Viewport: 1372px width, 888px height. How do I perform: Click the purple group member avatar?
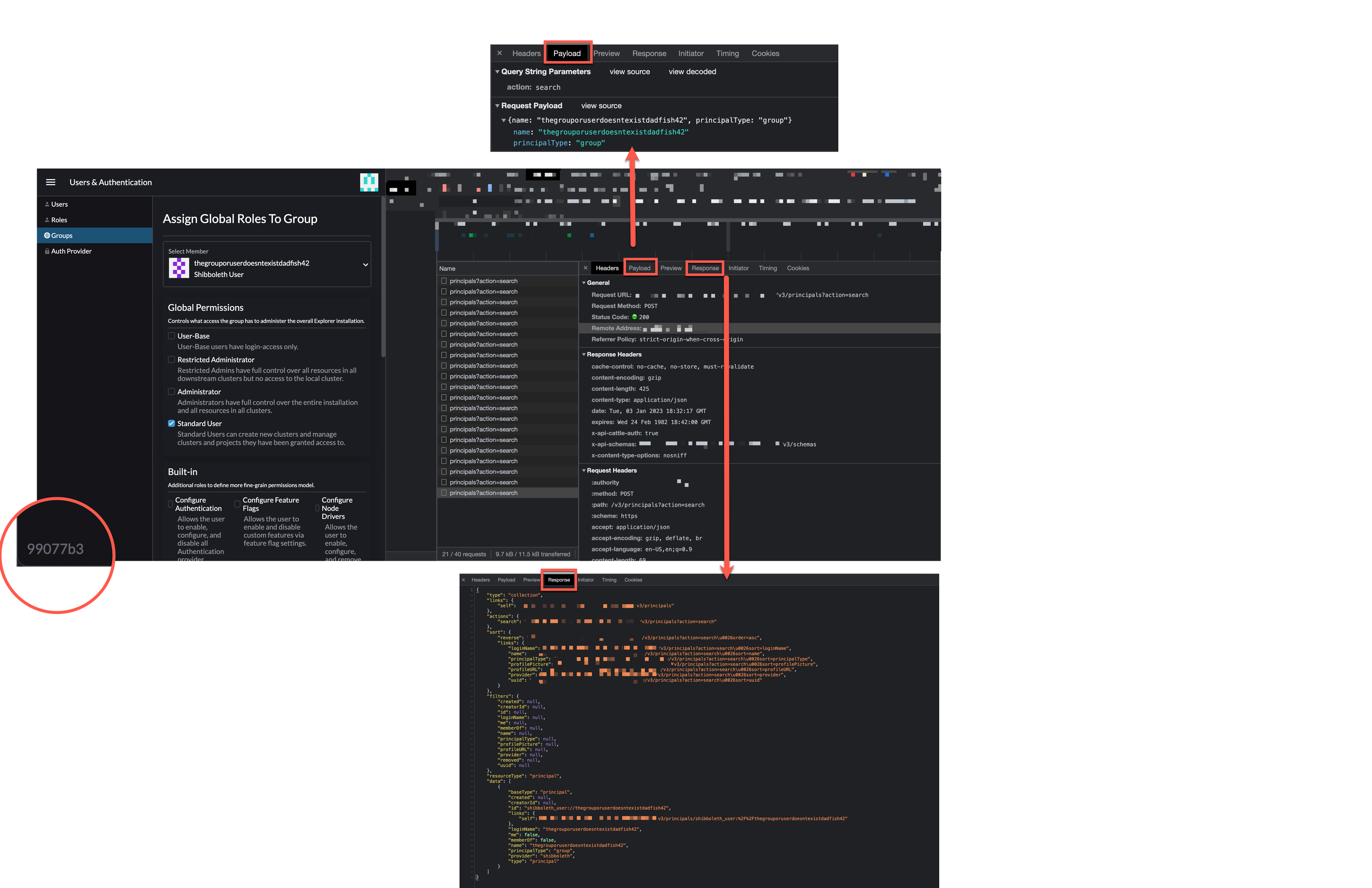179,268
